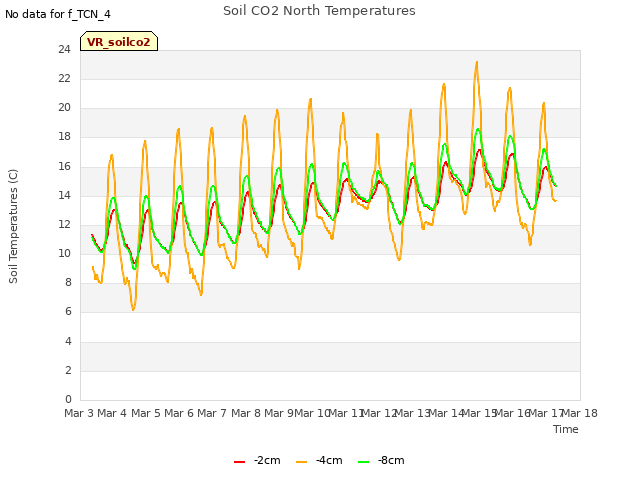Click the 18 y-axis tick label
The height and width of the screenshot is (480, 640).
[64, 137]
